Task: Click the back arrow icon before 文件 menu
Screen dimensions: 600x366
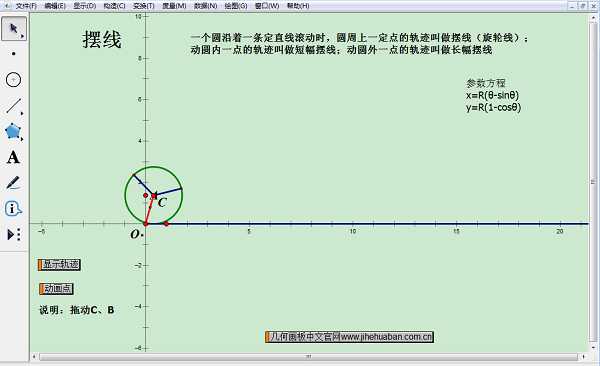Action: tap(7, 6)
